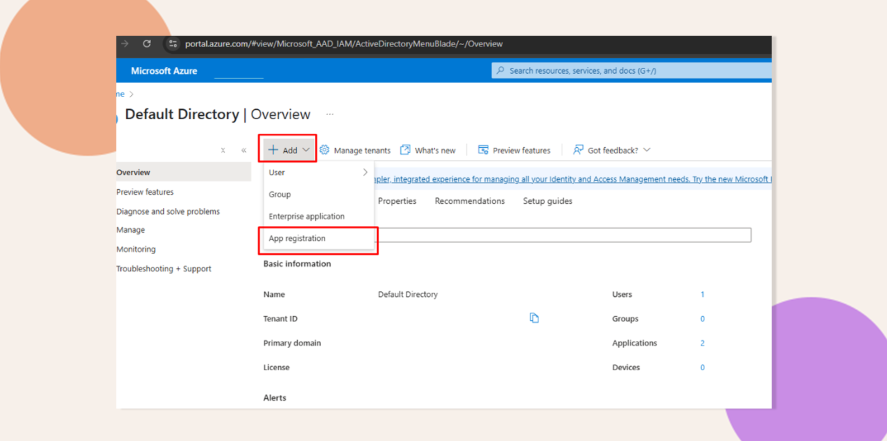Switch to the Setup guides tab
887x441 pixels.
tap(547, 201)
